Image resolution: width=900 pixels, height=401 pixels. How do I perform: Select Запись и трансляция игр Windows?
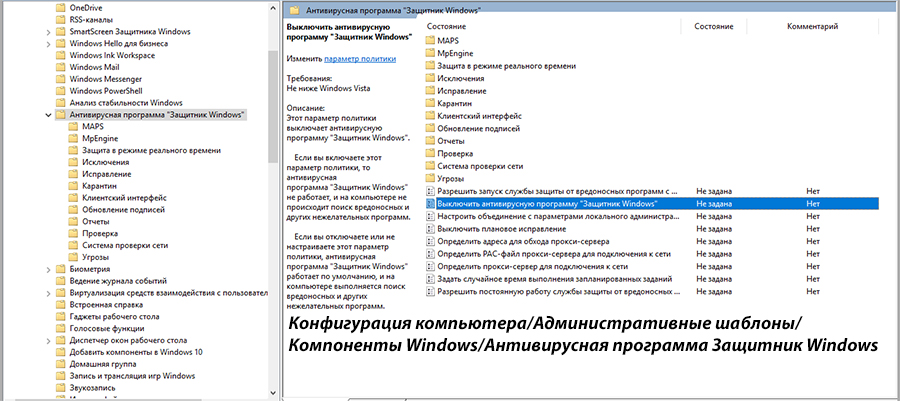coord(132,376)
